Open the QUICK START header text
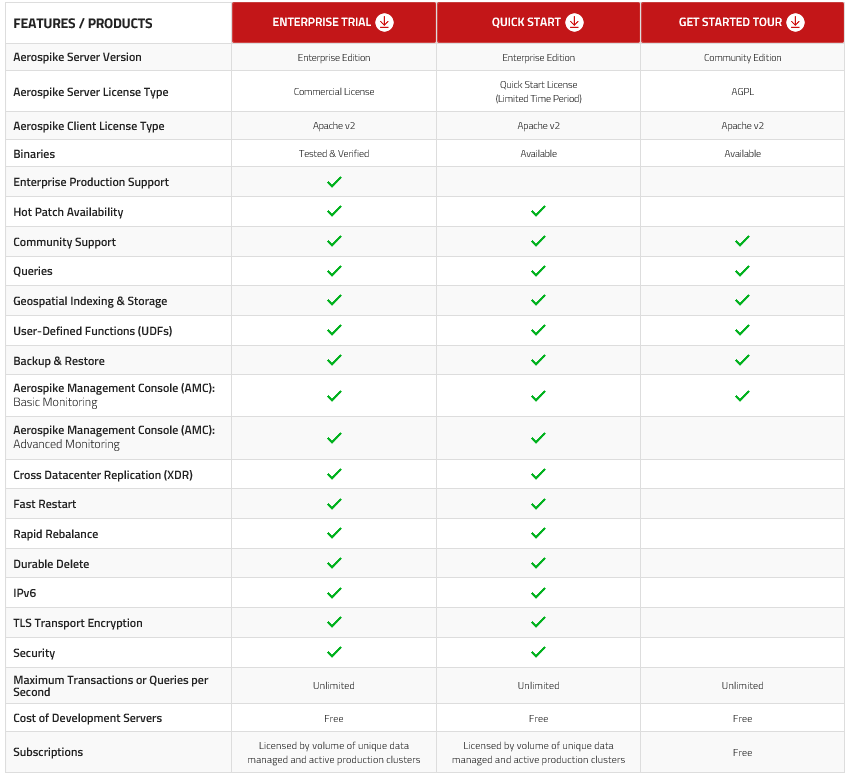Screen dimensions: 851x778 click(x=525, y=22)
